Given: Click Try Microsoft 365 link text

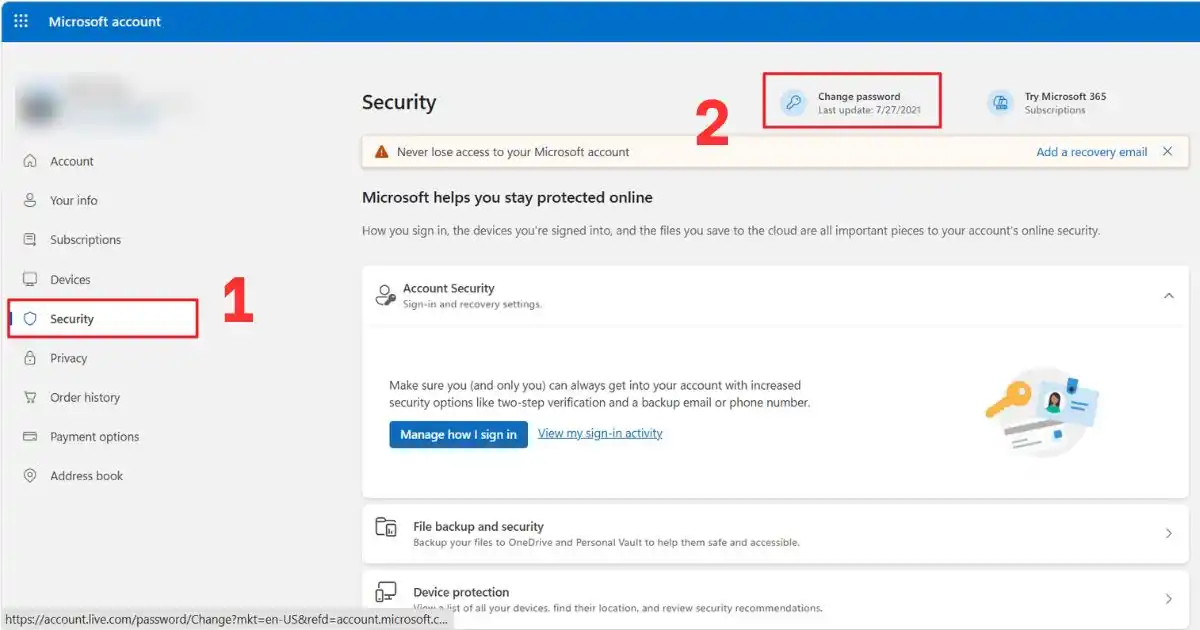Looking at the screenshot, I should coord(1065,97).
